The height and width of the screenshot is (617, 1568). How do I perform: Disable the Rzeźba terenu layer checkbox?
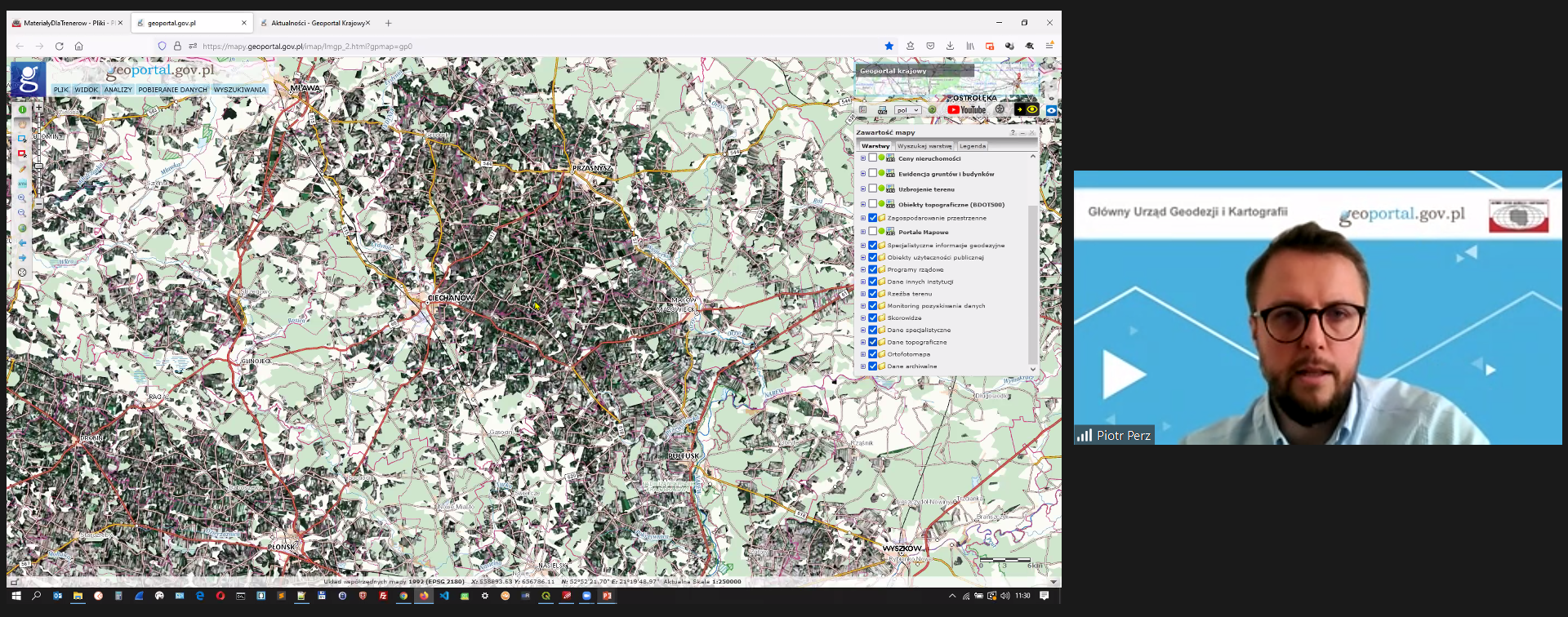[x=872, y=294]
